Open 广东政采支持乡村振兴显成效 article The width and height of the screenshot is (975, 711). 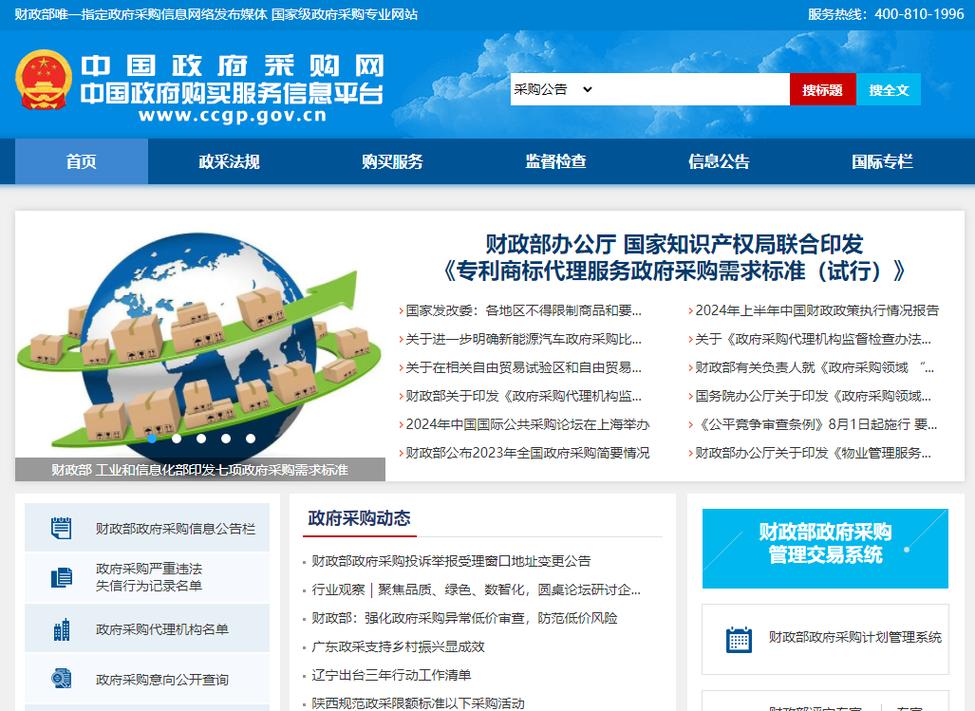398,647
